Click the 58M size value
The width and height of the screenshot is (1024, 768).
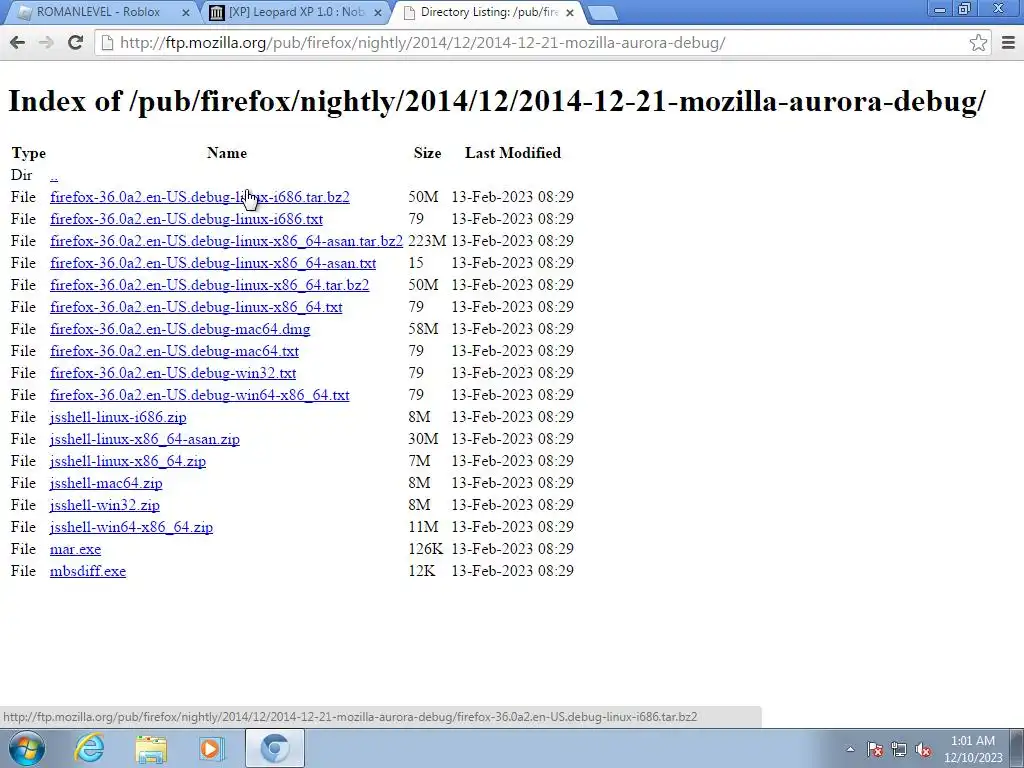point(423,329)
